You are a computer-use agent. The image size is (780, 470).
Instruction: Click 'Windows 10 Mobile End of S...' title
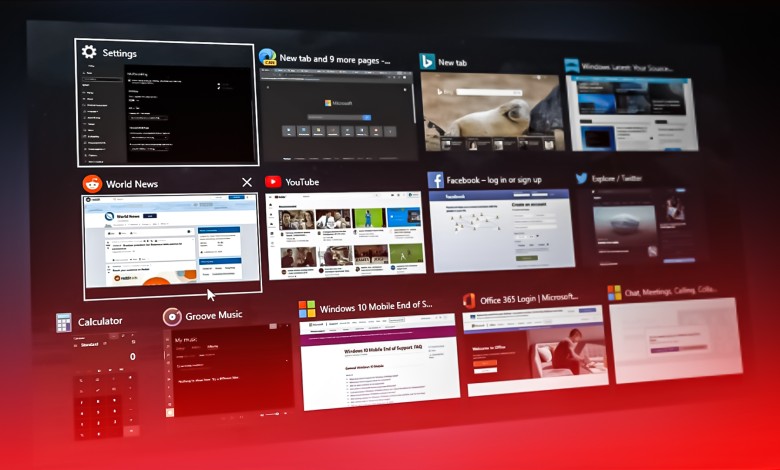[376, 307]
